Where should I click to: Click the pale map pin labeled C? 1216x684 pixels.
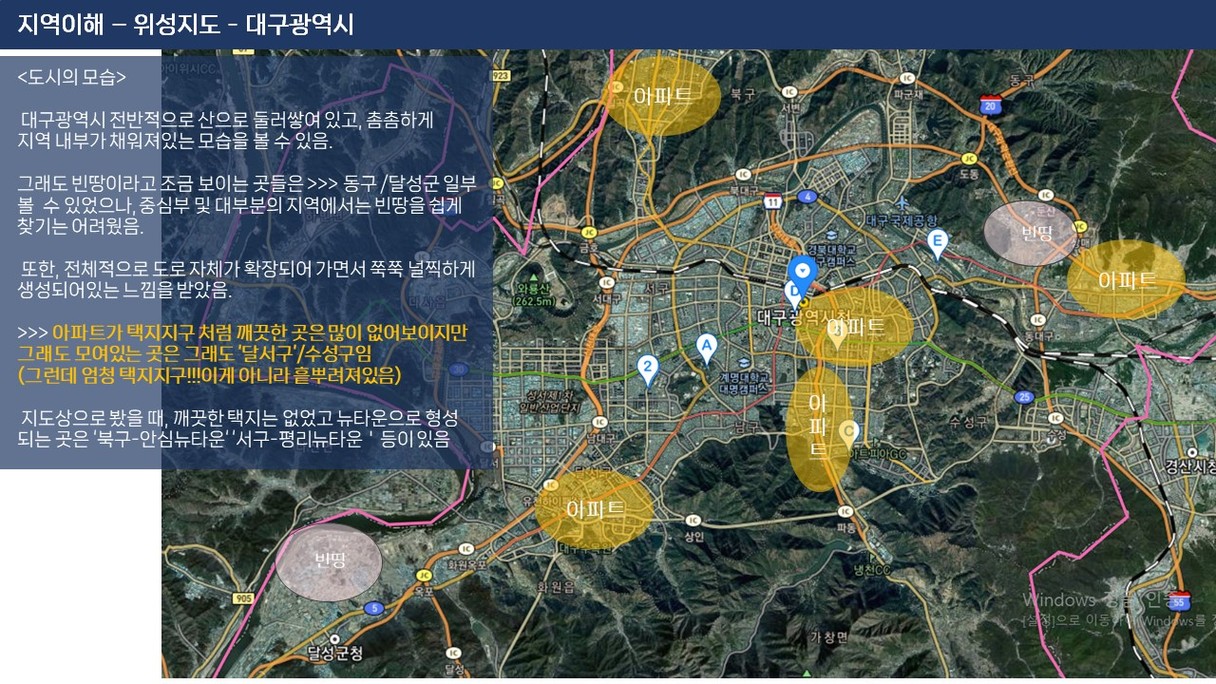[x=848, y=433]
